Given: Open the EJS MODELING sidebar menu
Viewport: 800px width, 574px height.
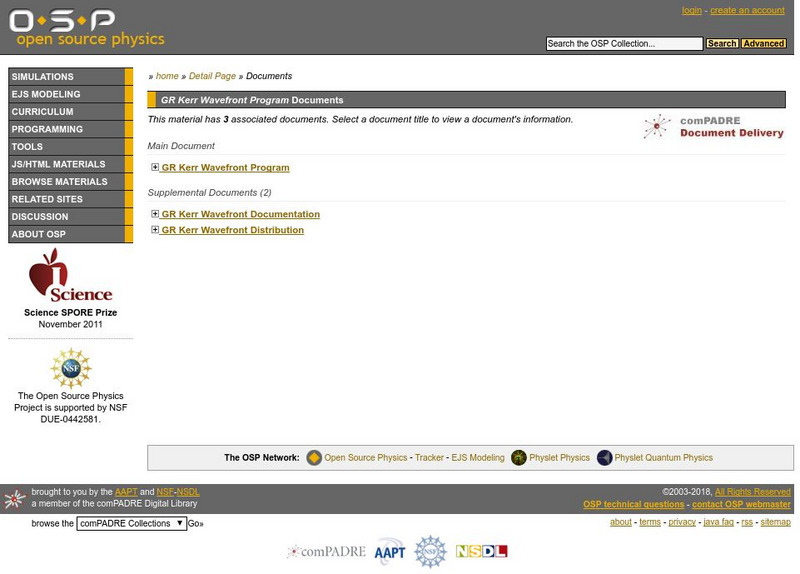Looking at the screenshot, I should [70, 94].
